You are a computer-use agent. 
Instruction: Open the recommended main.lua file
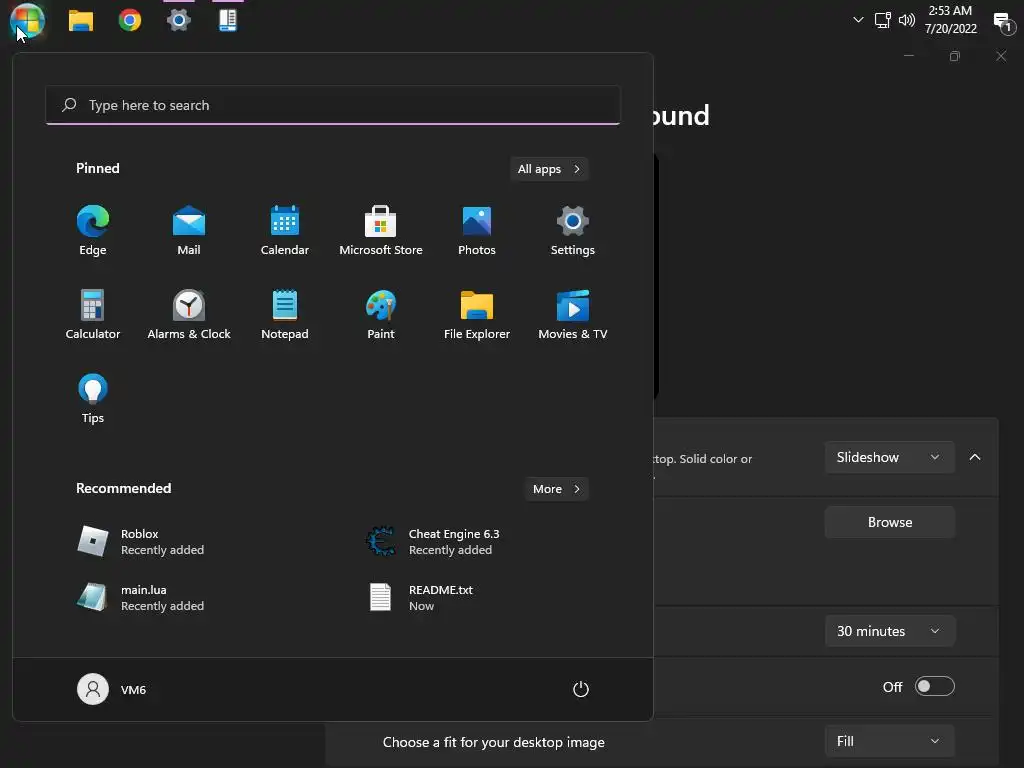pos(140,598)
